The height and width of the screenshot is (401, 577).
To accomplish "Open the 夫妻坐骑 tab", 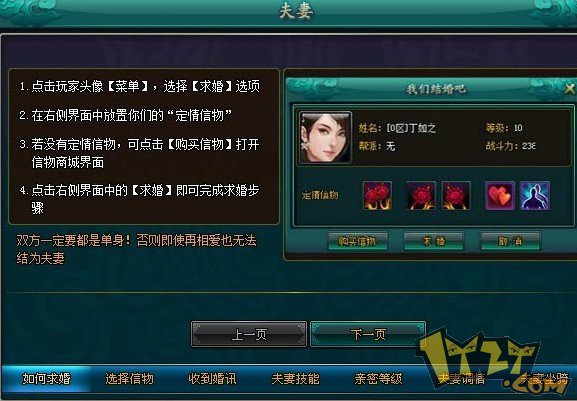I will (x=545, y=379).
